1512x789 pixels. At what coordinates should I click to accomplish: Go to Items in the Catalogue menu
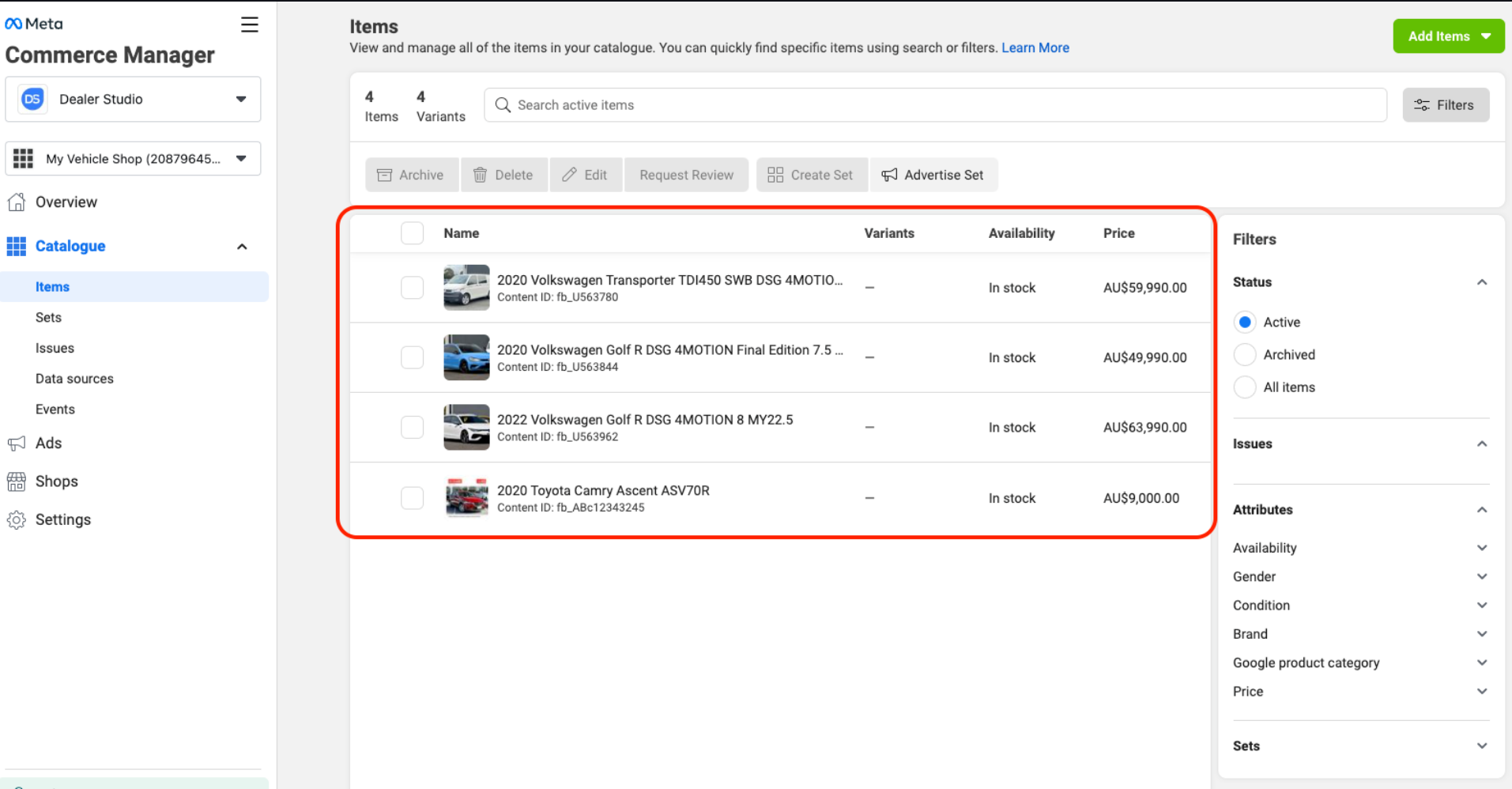pos(134,287)
